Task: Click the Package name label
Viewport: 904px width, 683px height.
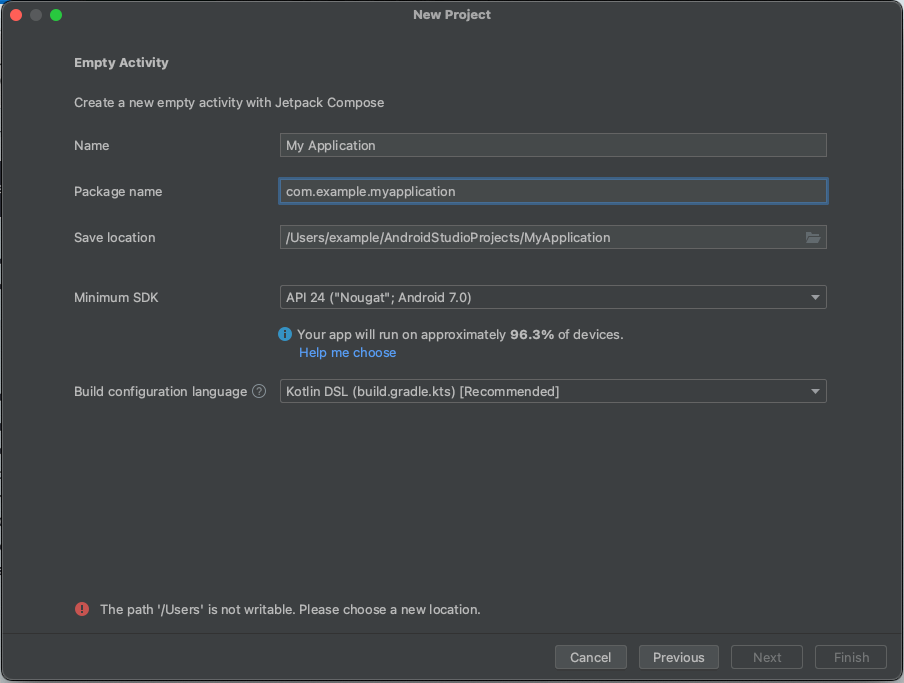Action: click(x=118, y=191)
